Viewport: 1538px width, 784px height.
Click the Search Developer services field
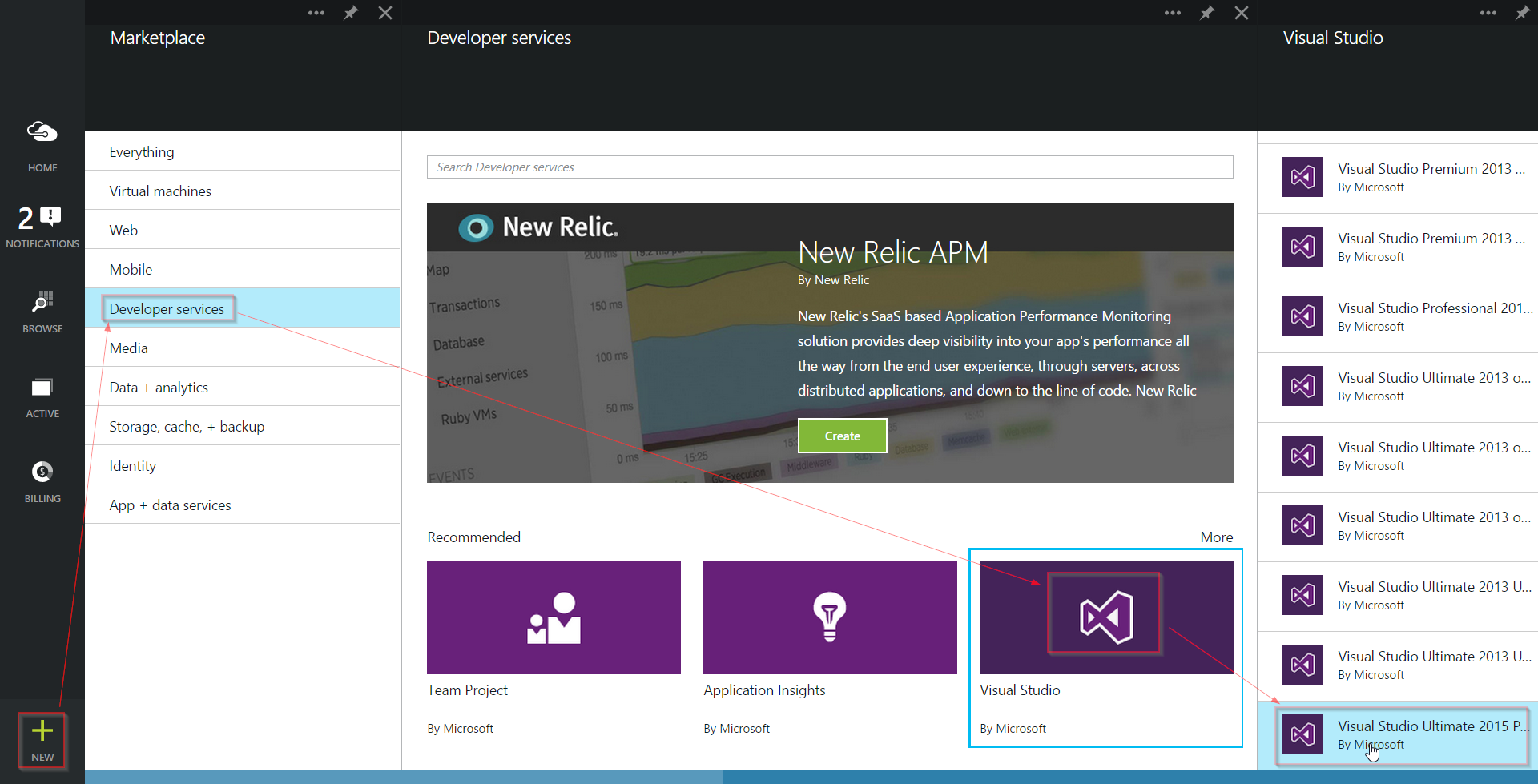[x=830, y=167]
